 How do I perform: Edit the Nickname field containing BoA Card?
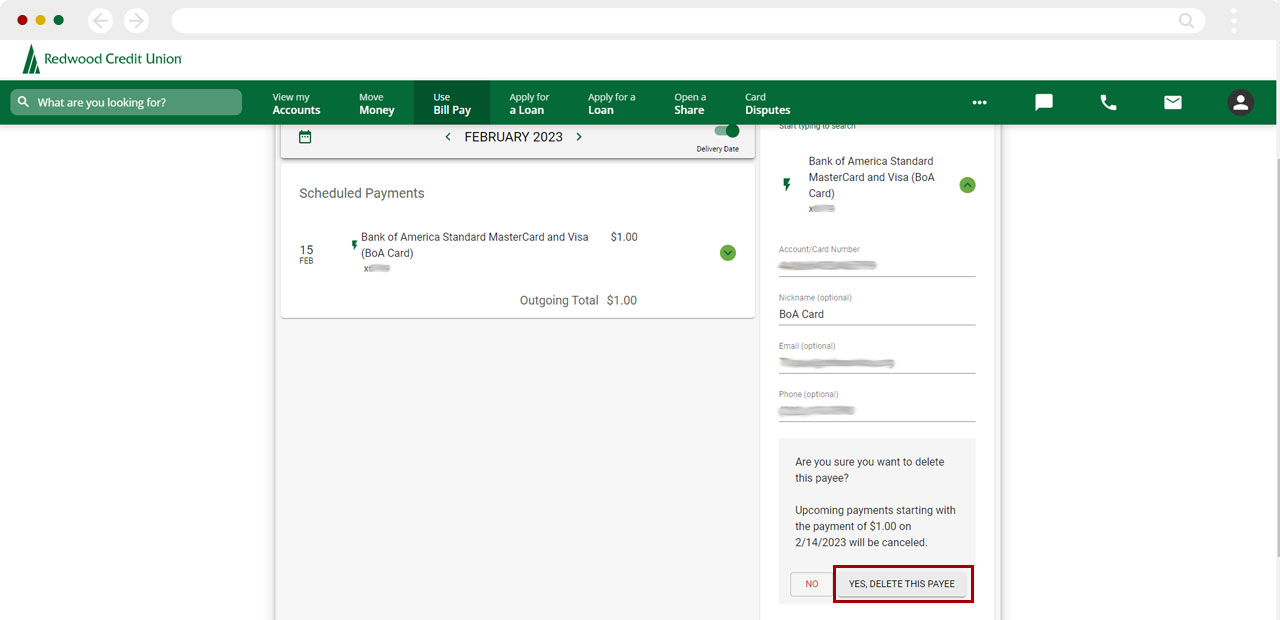877,314
